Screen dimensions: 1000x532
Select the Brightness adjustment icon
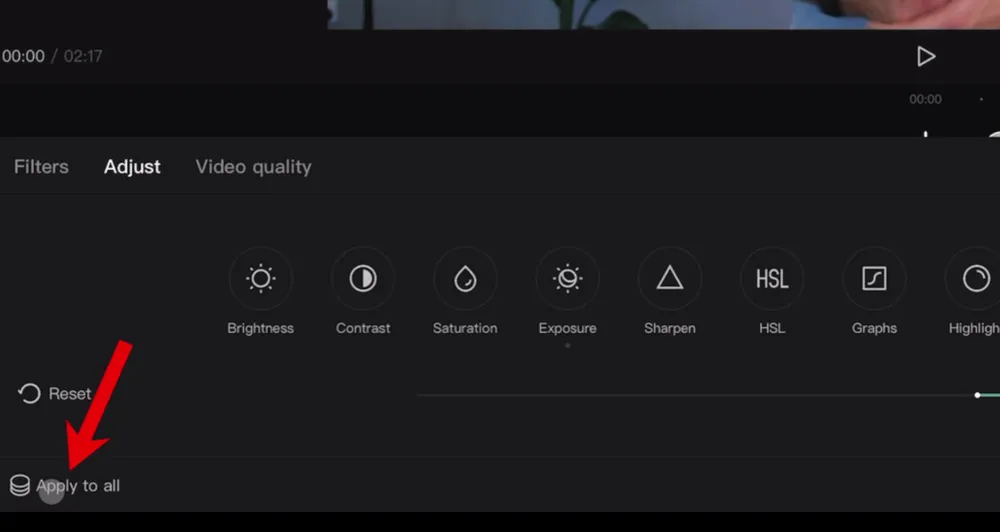[x=260, y=279]
